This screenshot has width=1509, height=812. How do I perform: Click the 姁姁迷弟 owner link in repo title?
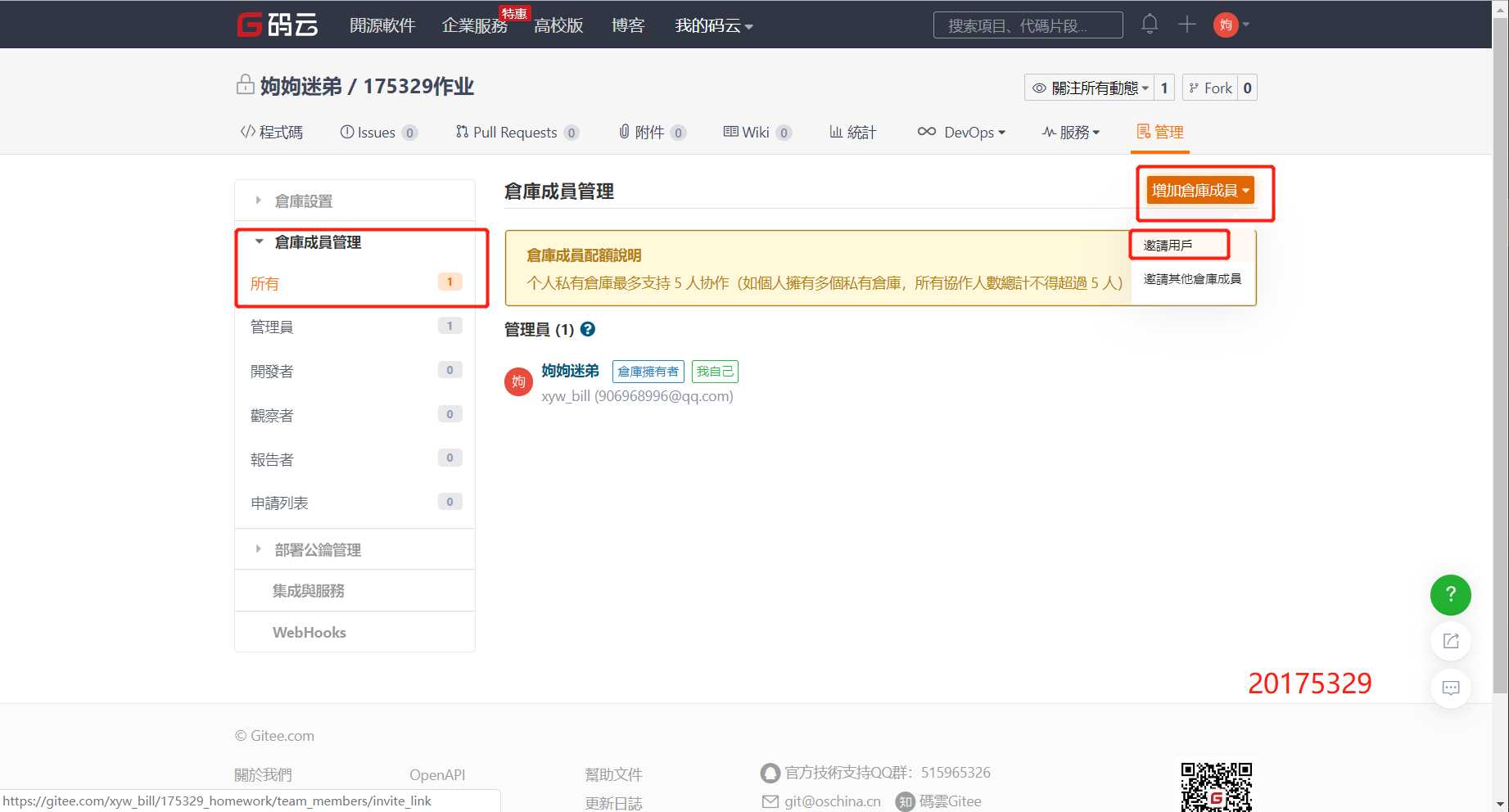[300, 87]
